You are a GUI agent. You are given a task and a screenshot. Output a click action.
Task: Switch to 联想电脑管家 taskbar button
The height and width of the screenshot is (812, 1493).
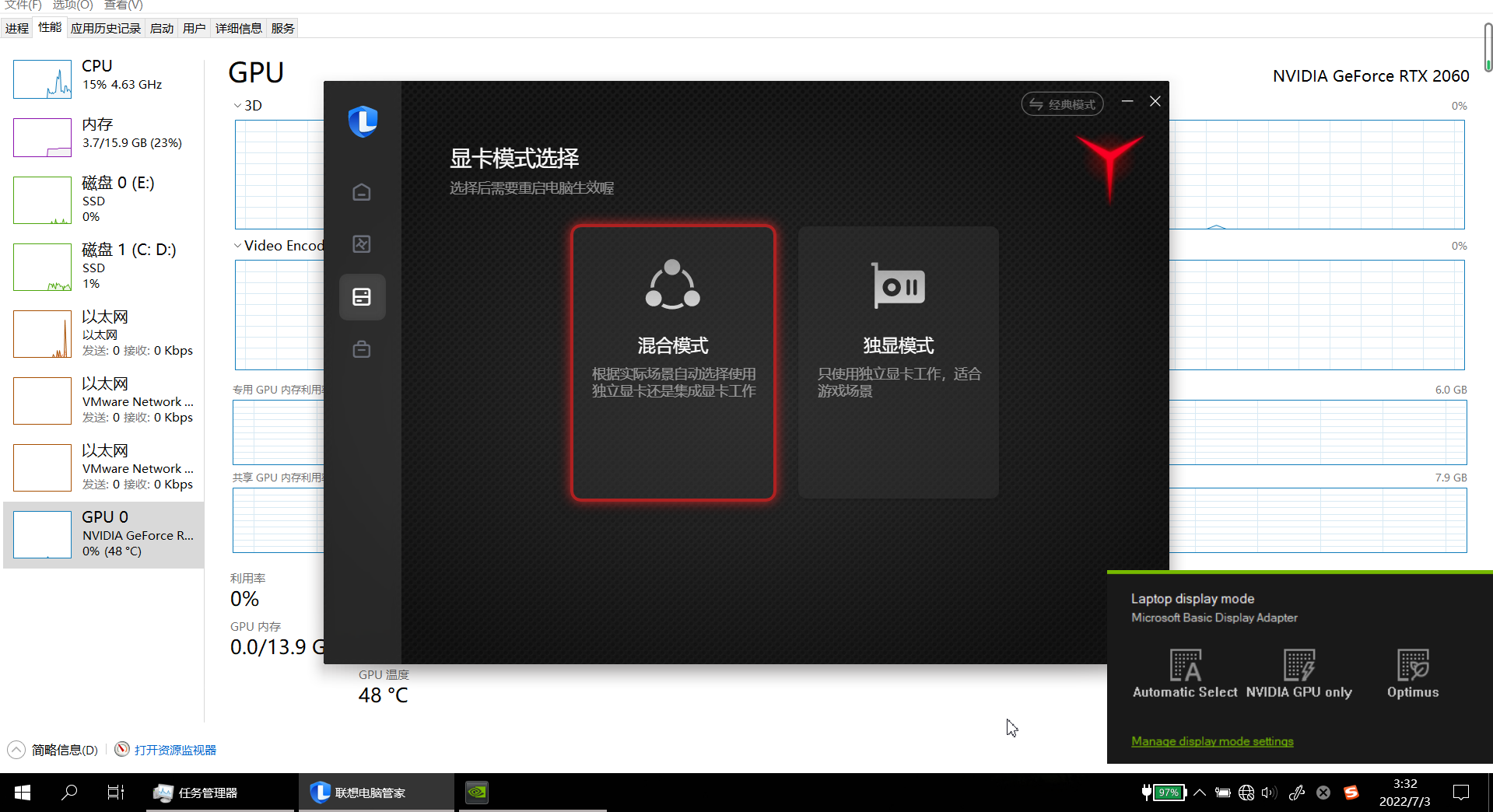click(377, 793)
